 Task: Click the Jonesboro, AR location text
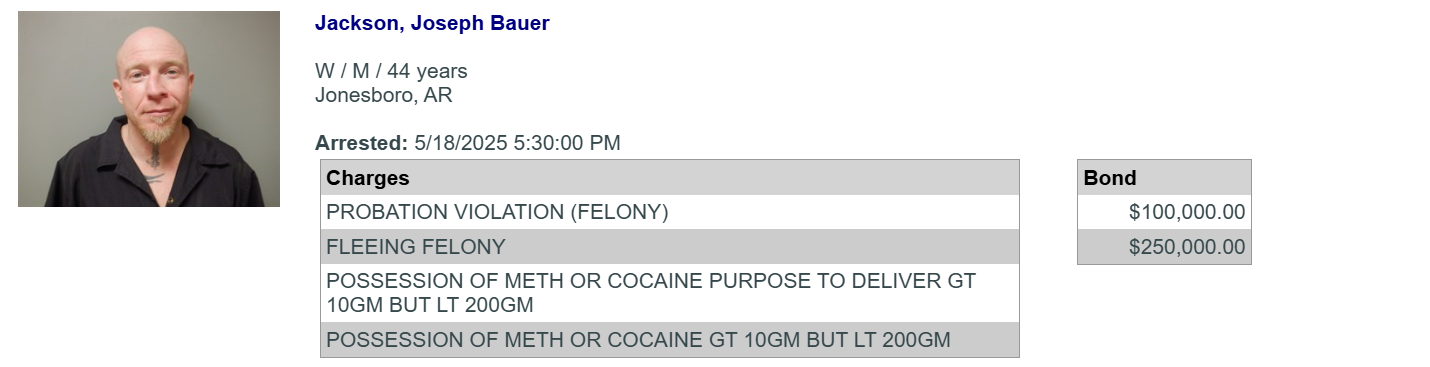click(384, 96)
